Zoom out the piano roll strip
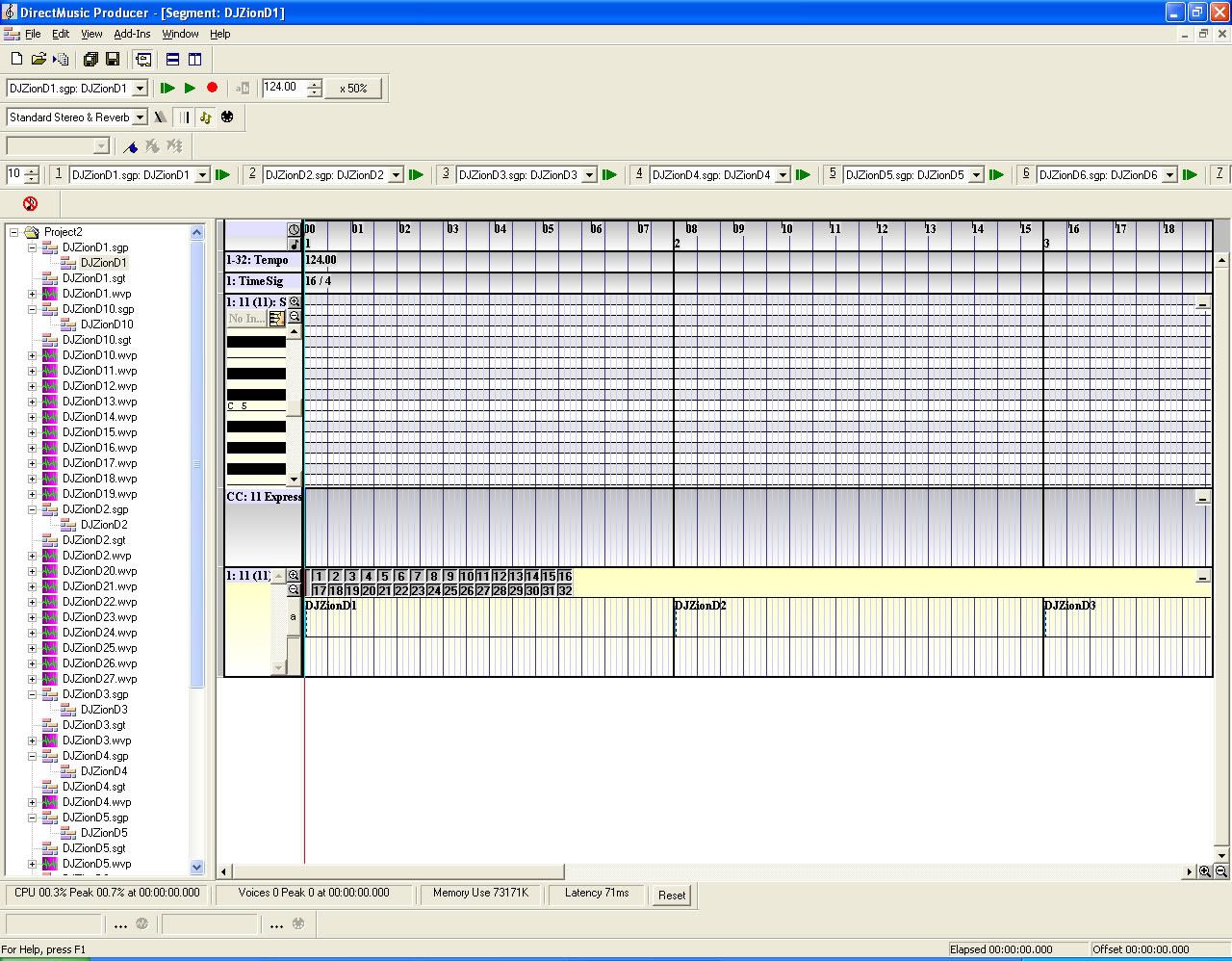Screen dimensions: 1232x961 pyautogui.click(x=295, y=317)
